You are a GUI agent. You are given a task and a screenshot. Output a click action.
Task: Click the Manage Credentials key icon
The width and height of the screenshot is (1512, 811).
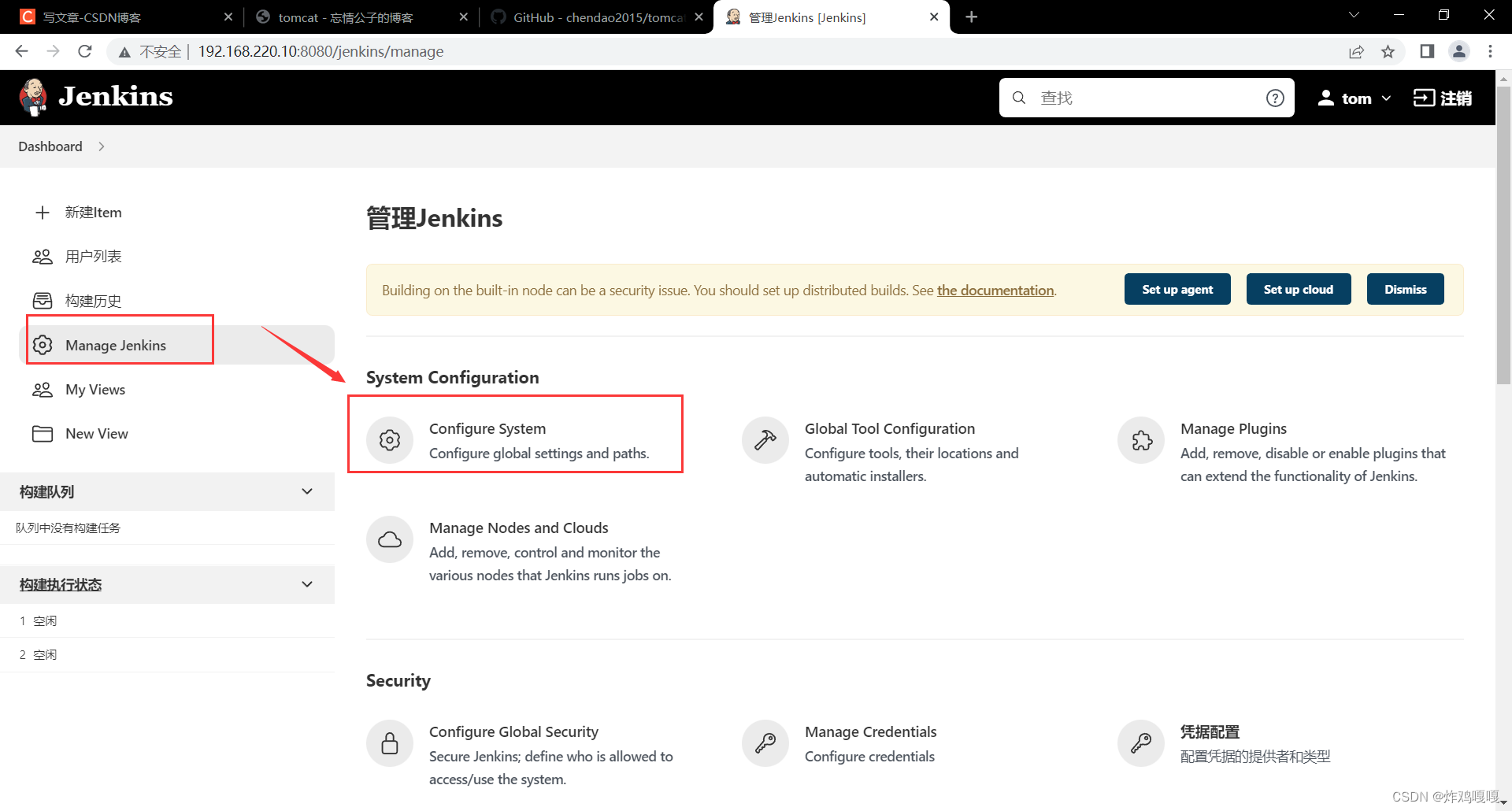765,743
